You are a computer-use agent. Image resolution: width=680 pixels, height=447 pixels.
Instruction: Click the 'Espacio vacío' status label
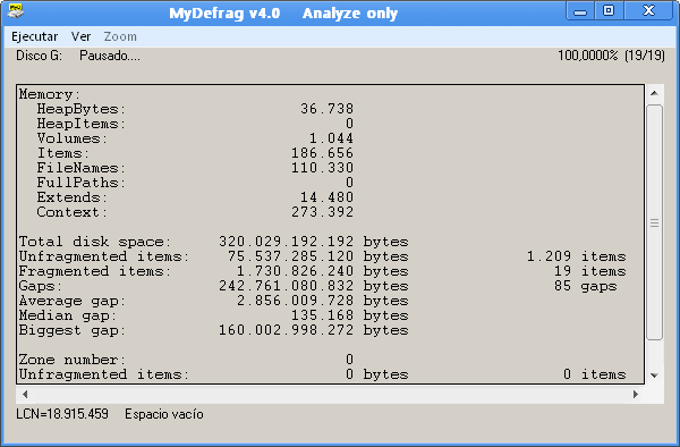[x=164, y=414]
